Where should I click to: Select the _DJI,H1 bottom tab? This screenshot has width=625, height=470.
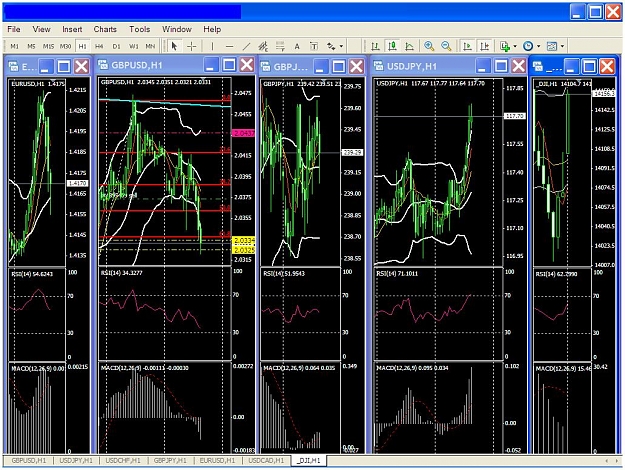(x=309, y=460)
